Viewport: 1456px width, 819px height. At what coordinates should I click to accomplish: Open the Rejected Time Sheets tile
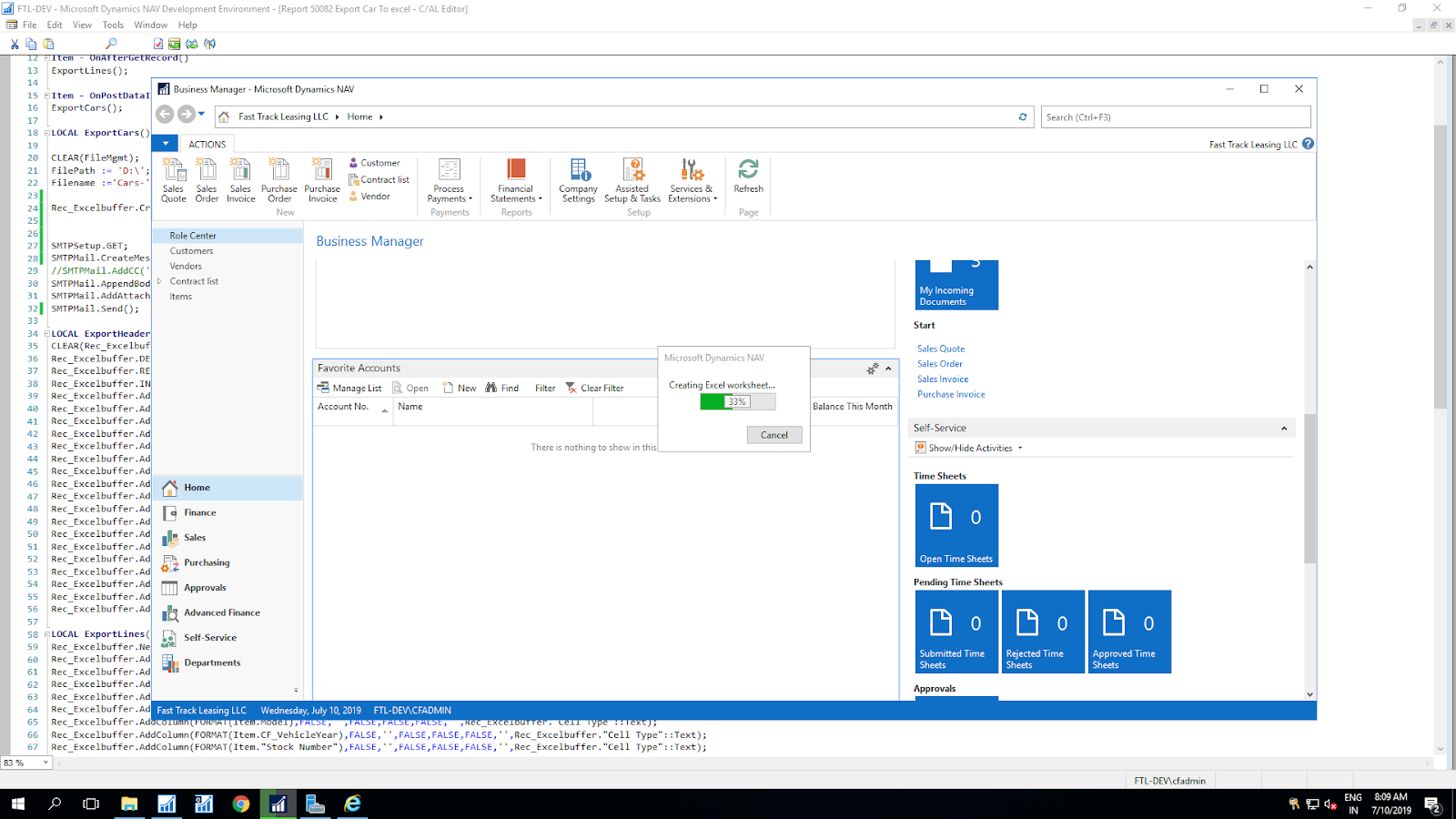tap(1043, 632)
